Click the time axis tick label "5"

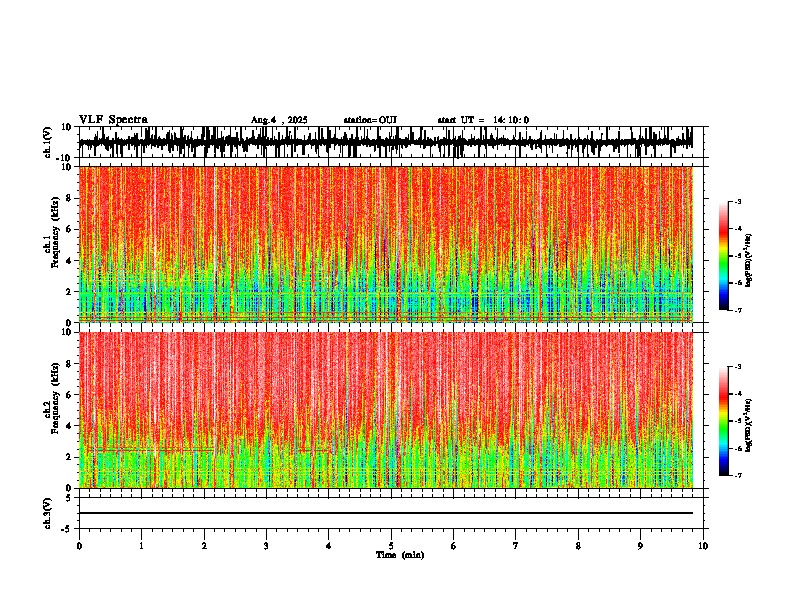pos(391,546)
